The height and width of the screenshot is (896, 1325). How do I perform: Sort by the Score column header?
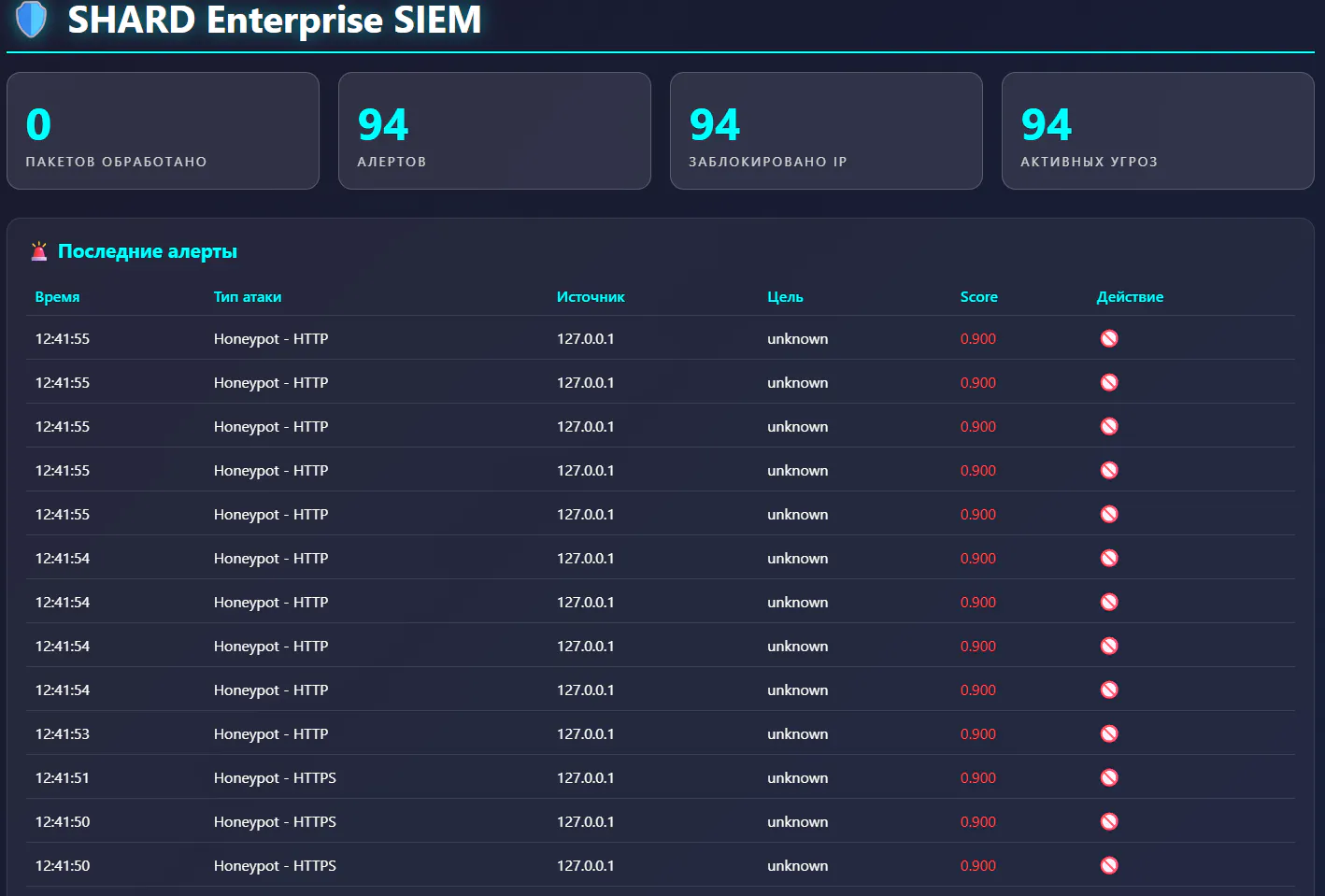[x=978, y=297]
